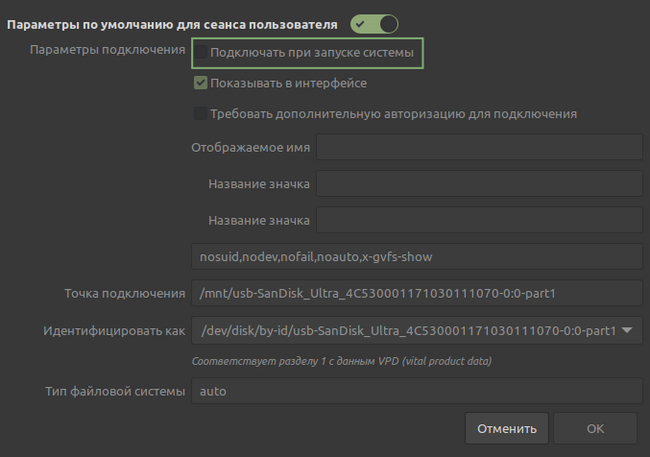Click "Параметры по умолчанию для сеанса пользователя" heading

coord(173,23)
